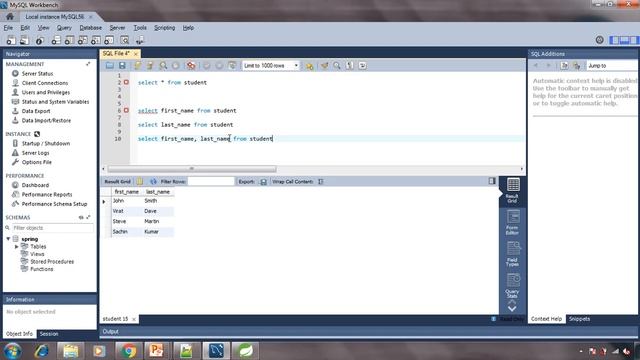Open the Query menu
Viewport: 640px width, 360px height.
pos(64,28)
